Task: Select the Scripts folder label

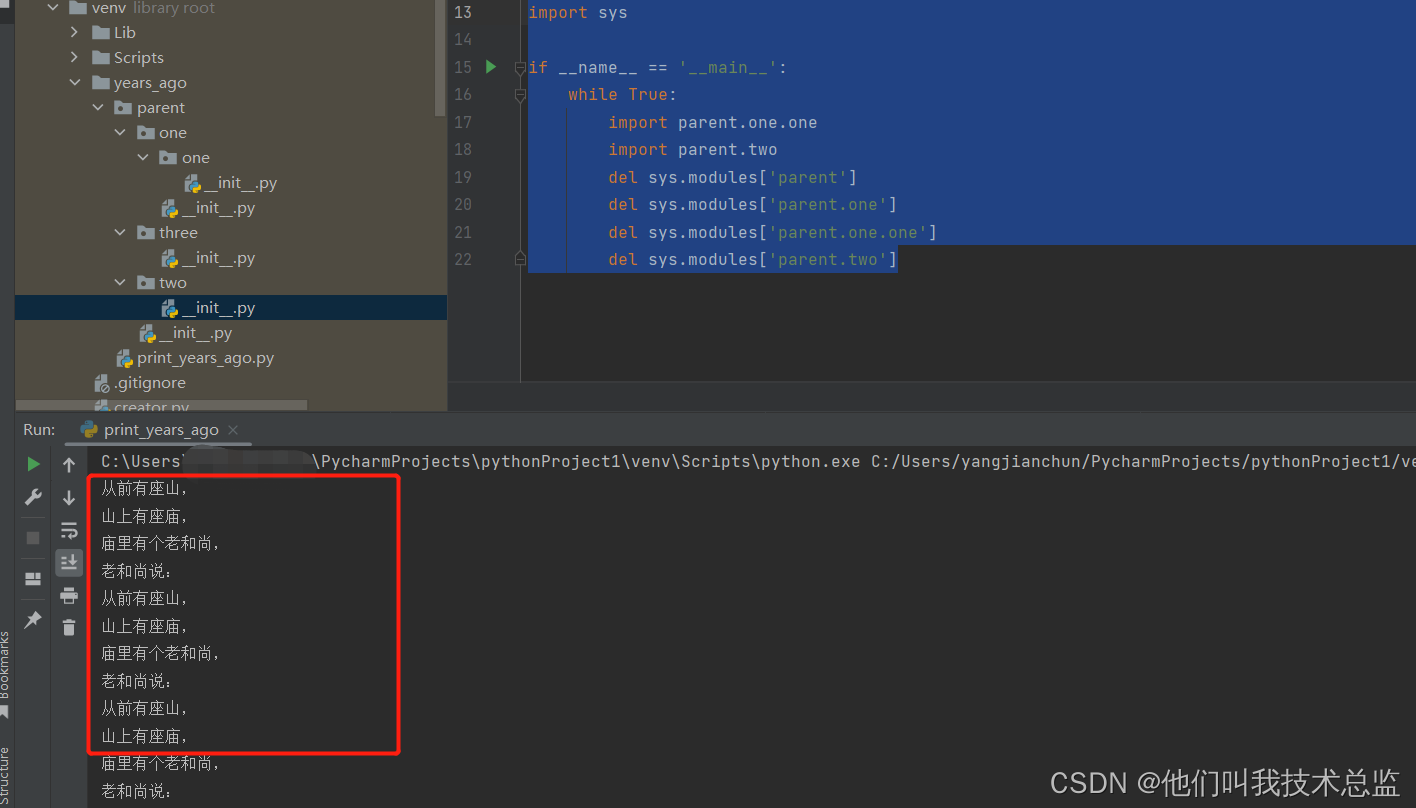Action: [139, 57]
